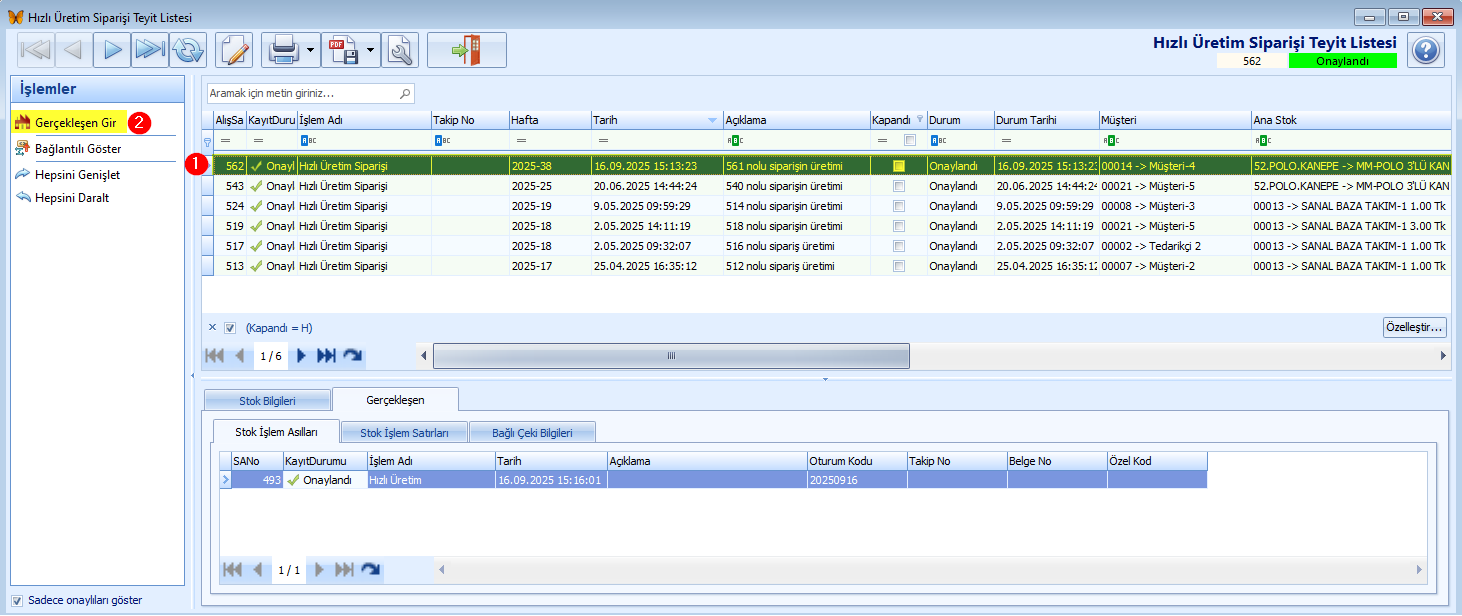Click the edit record pencil icon

tap(234, 50)
